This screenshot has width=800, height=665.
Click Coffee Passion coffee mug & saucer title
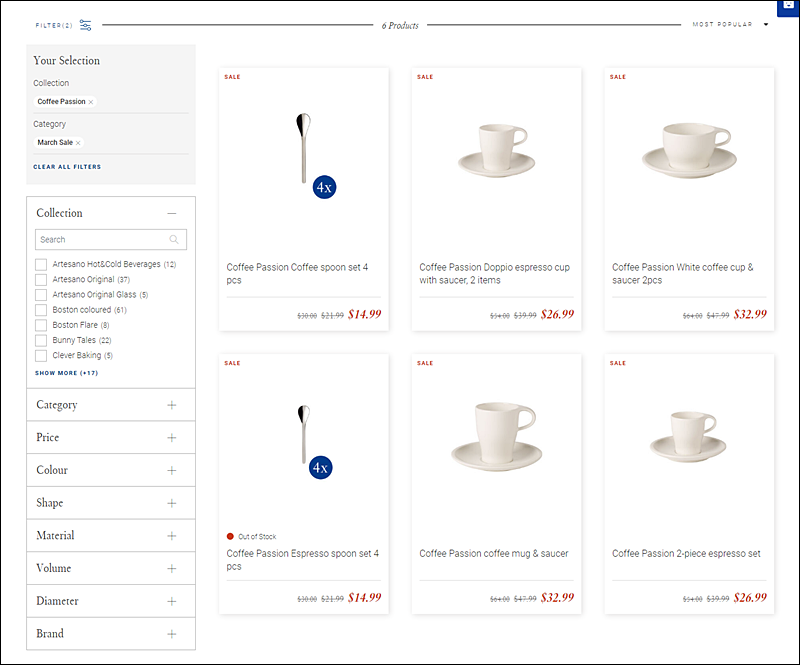coord(493,553)
